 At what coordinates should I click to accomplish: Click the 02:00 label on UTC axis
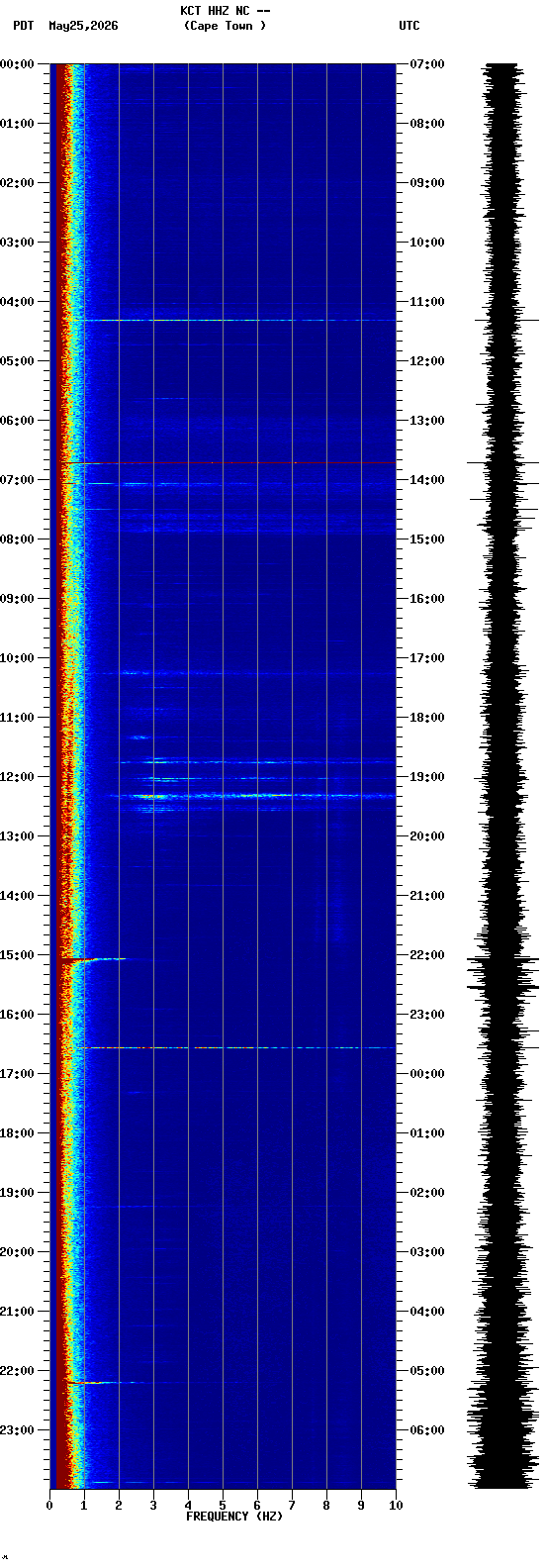point(427,1193)
